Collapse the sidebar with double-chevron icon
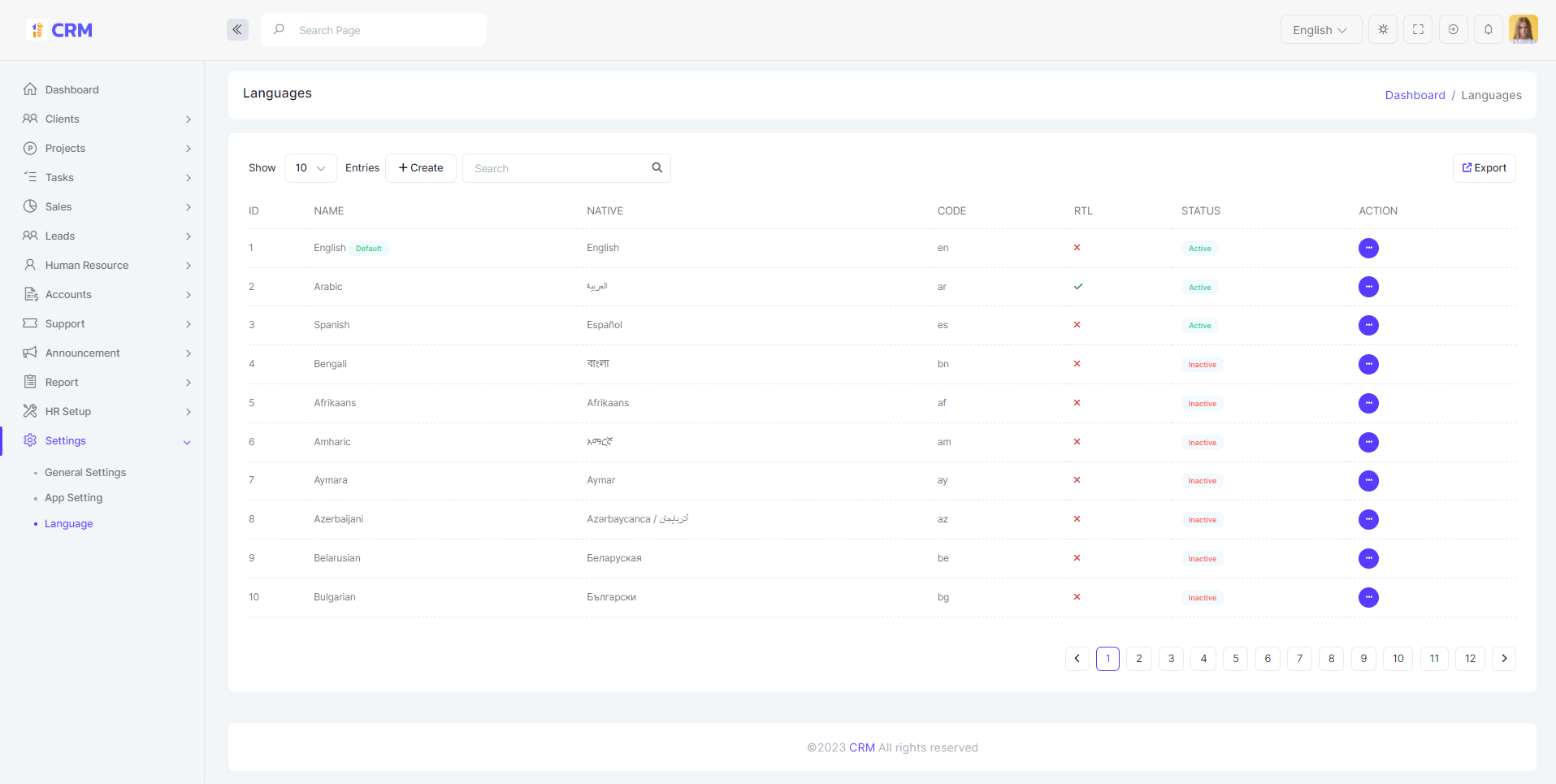Screen dimensions: 1556x784 pyautogui.click(x=237, y=30)
